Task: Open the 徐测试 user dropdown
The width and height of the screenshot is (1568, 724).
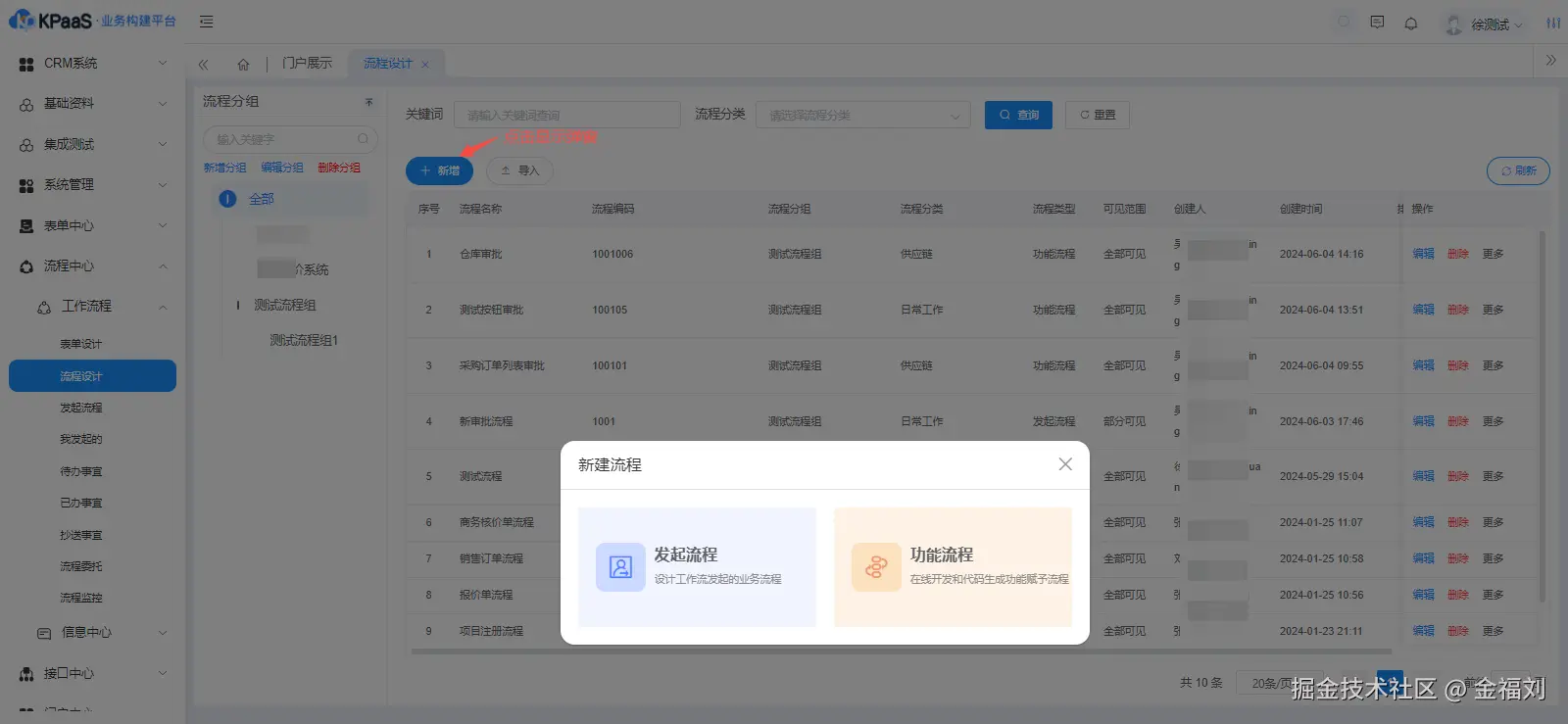Action: point(1484,24)
